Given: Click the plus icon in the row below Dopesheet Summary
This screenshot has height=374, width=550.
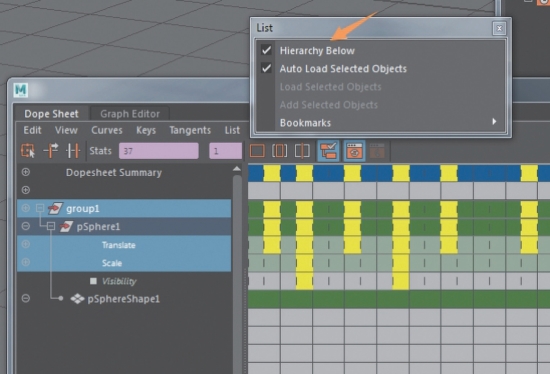Looking at the screenshot, I should click(26, 190).
